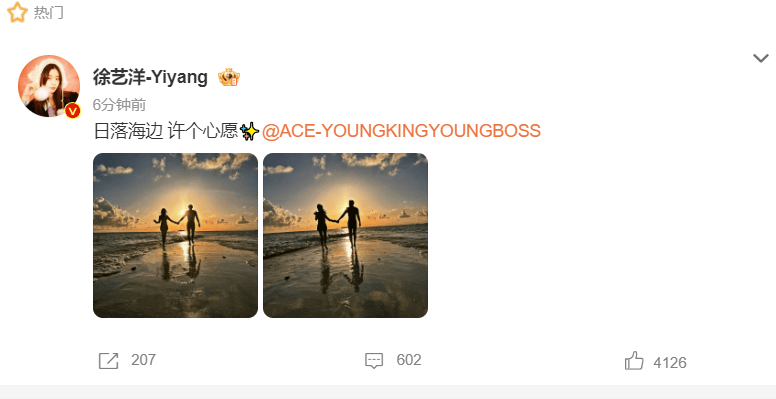Click the repost share icon

[x=108, y=361]
